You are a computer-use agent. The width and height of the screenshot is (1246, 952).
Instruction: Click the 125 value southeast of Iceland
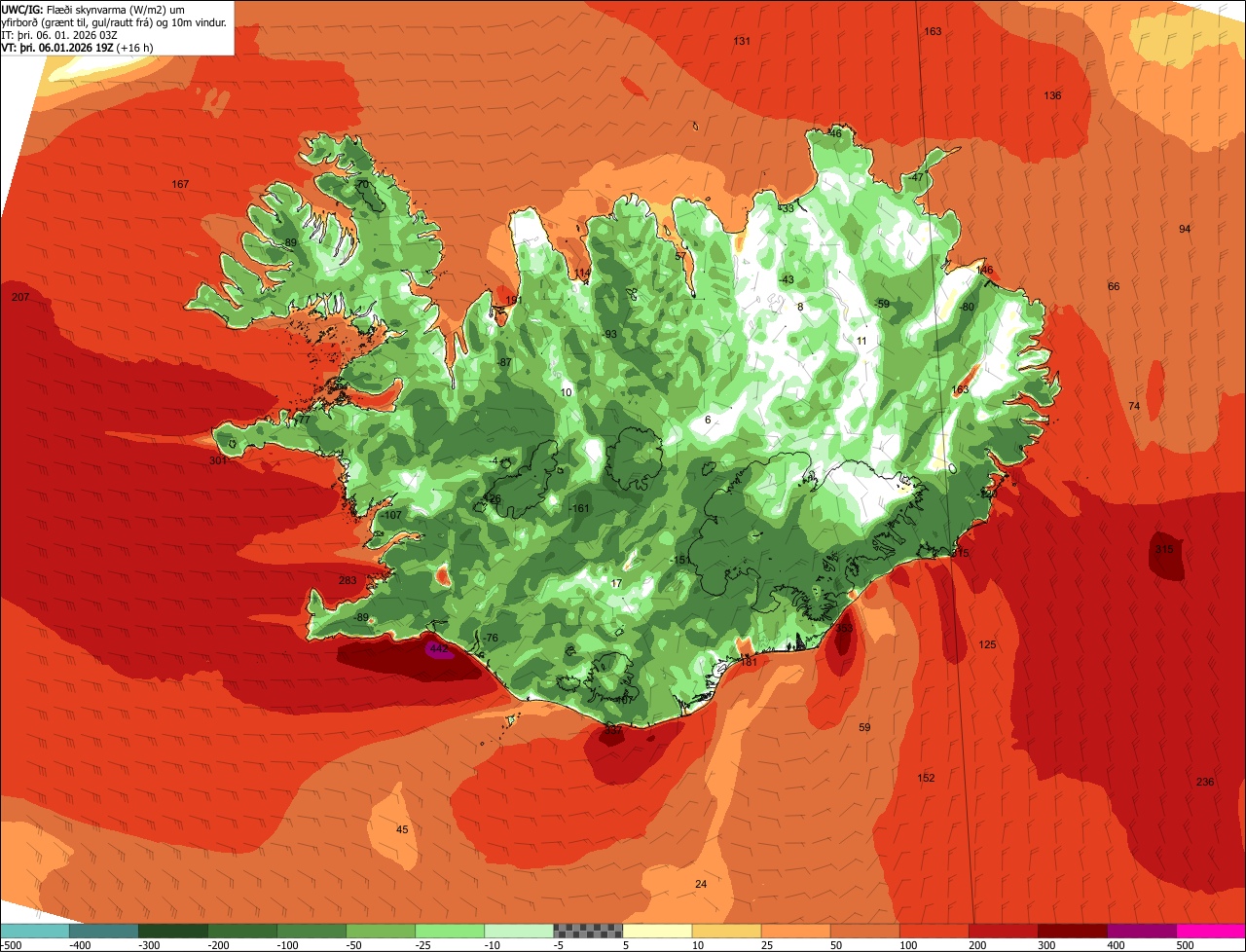[988, 645]
